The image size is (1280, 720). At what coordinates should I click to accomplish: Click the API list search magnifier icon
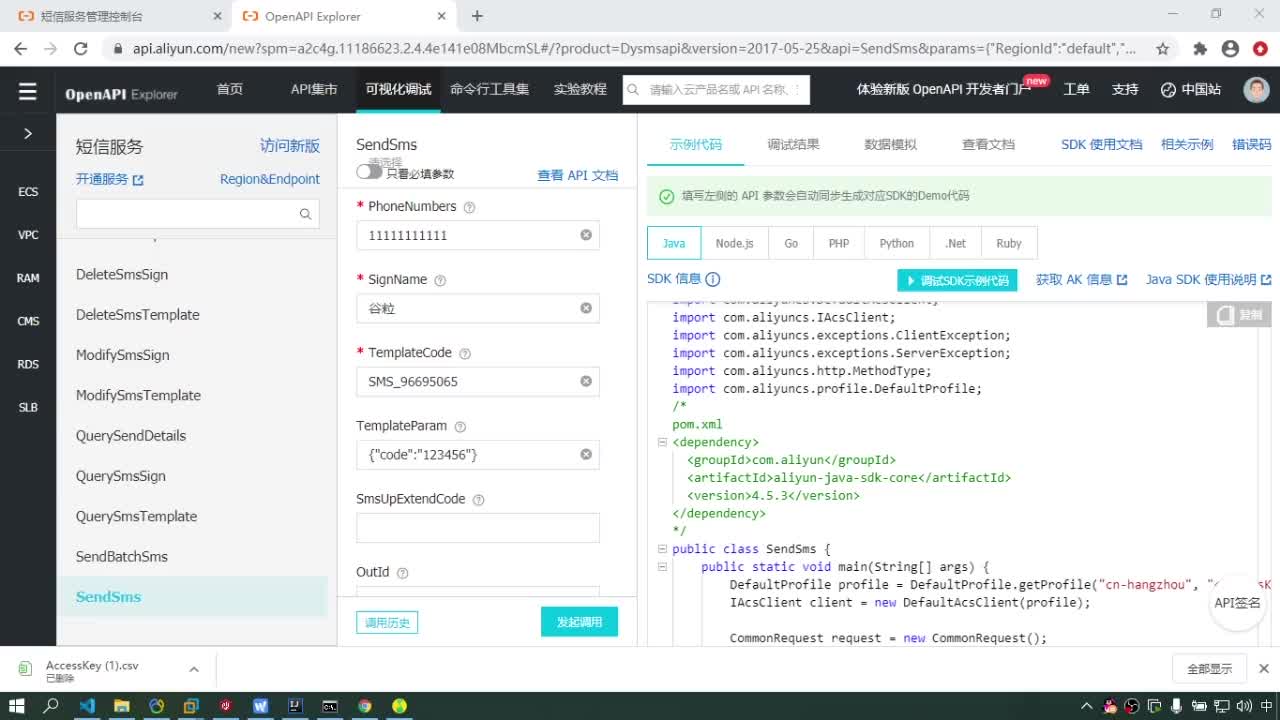306,214
